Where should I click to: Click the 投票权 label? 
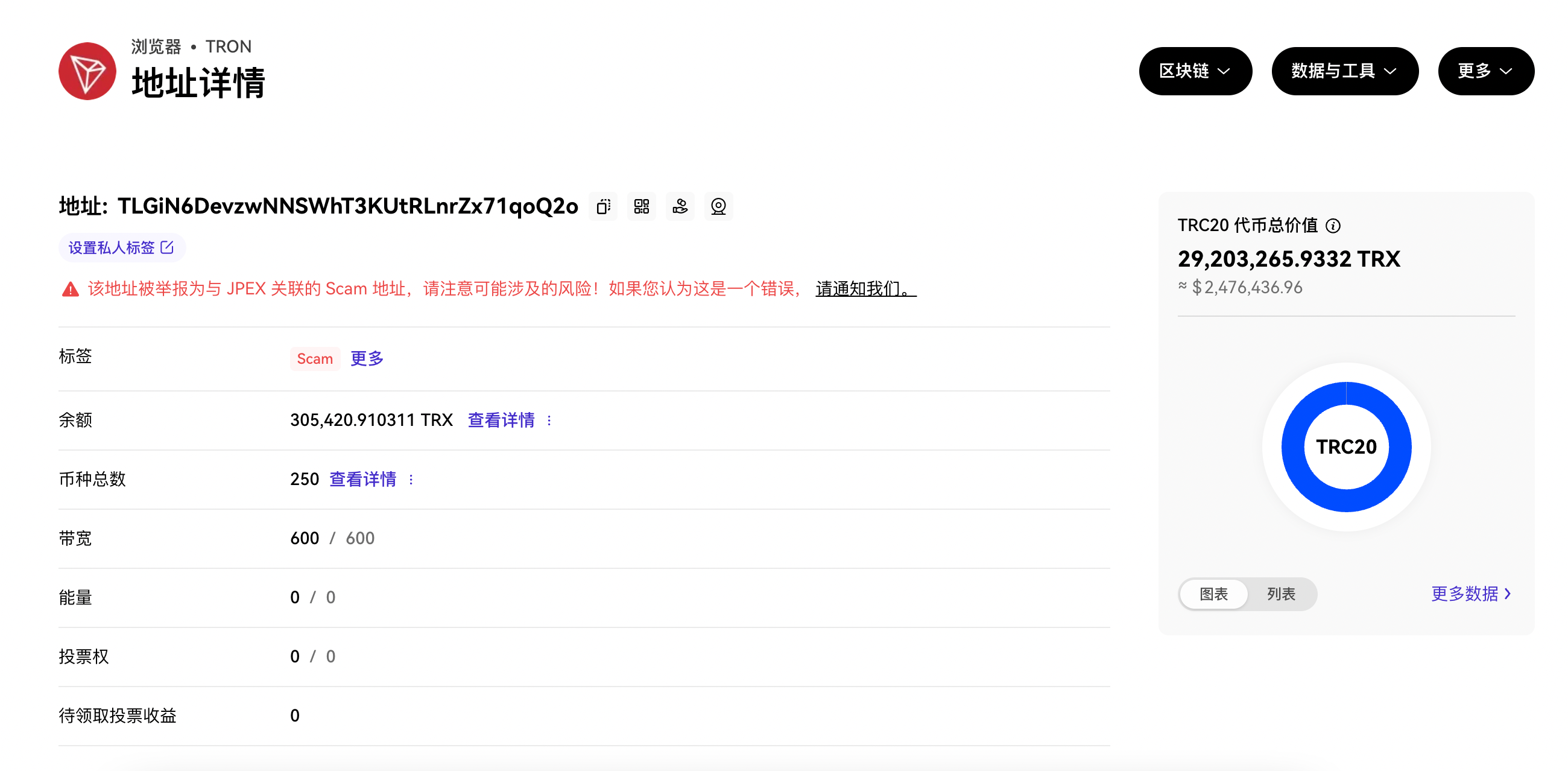[83, 656]
